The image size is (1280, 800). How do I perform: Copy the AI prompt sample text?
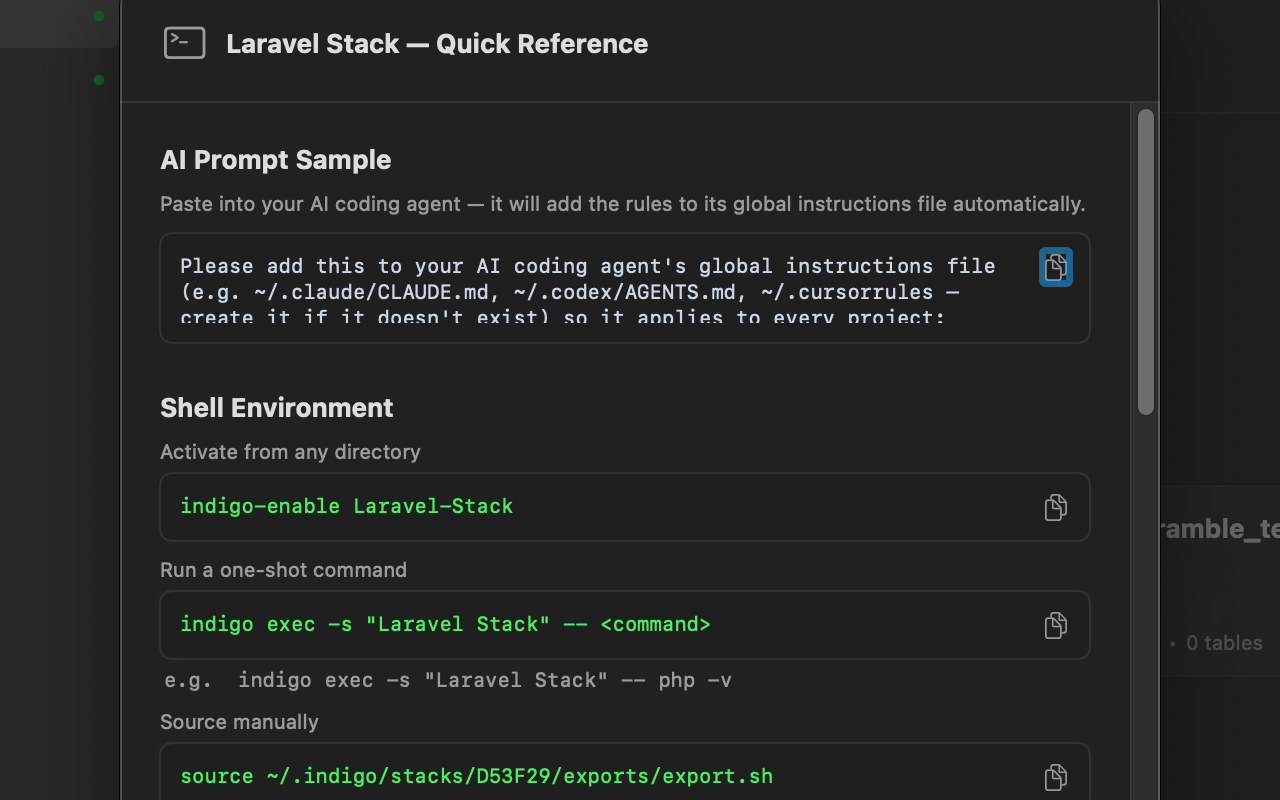tap(1056, 267)
